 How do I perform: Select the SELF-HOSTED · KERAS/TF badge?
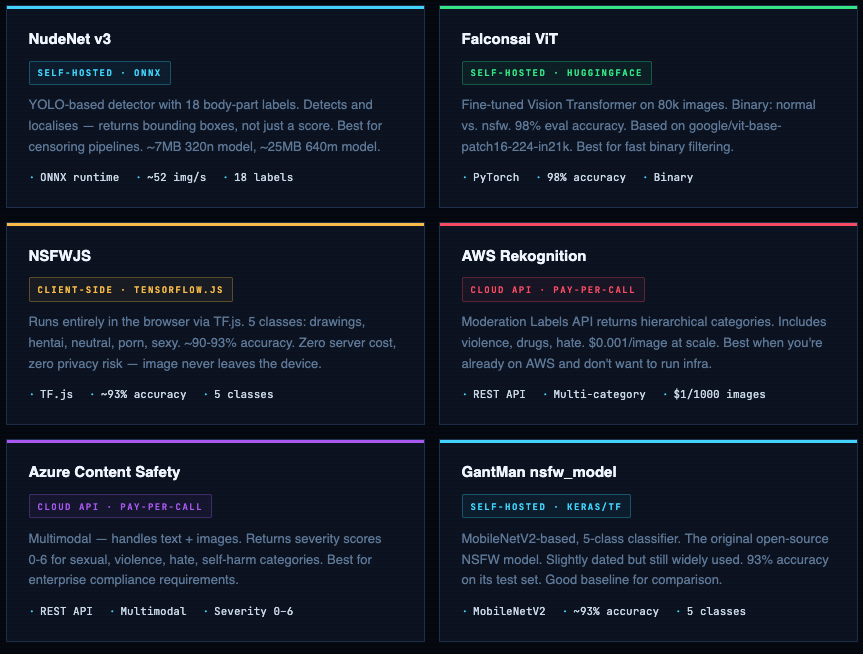(x=546, y=507)
